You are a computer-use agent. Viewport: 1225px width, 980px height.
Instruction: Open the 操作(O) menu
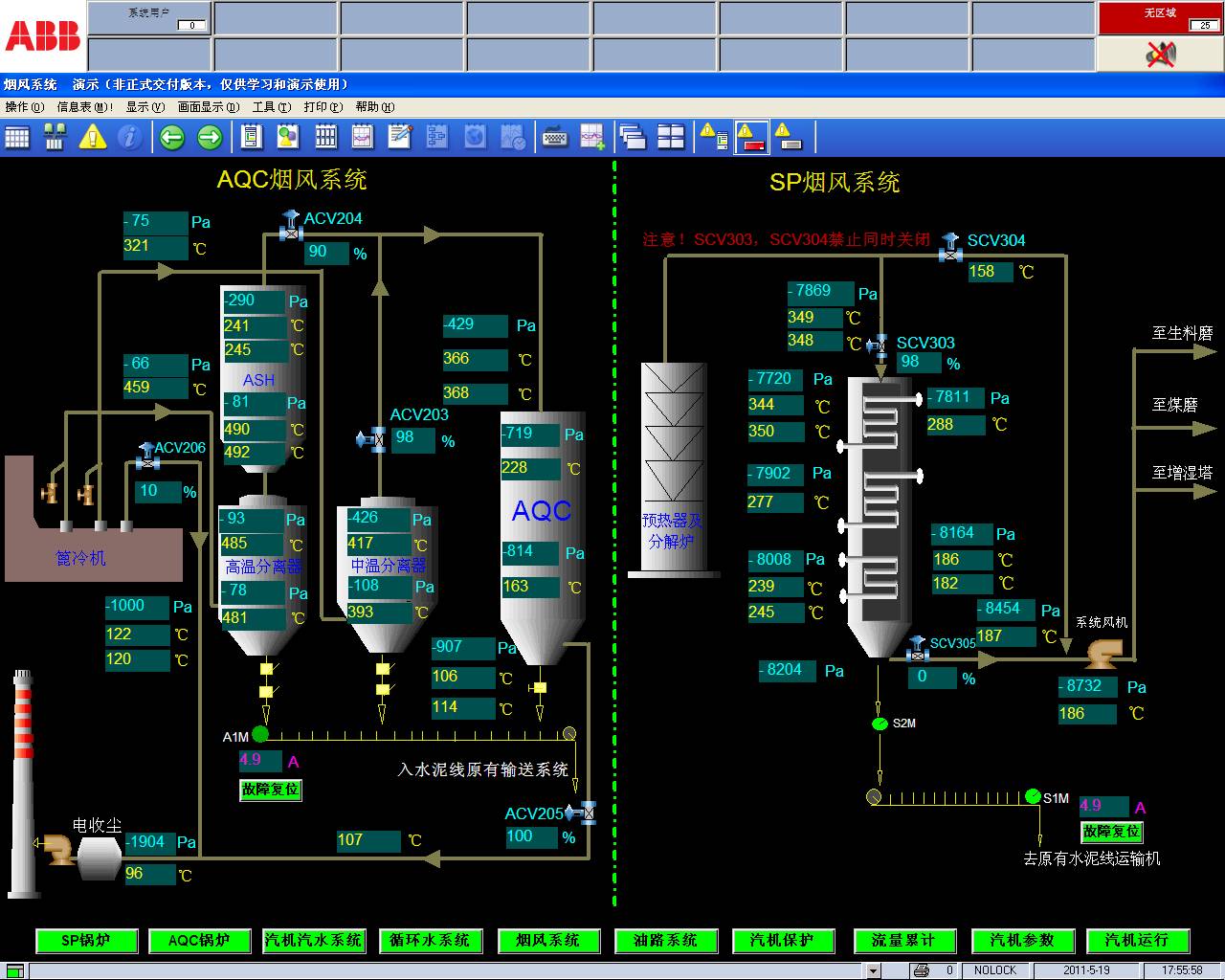(x=24, y=107)
